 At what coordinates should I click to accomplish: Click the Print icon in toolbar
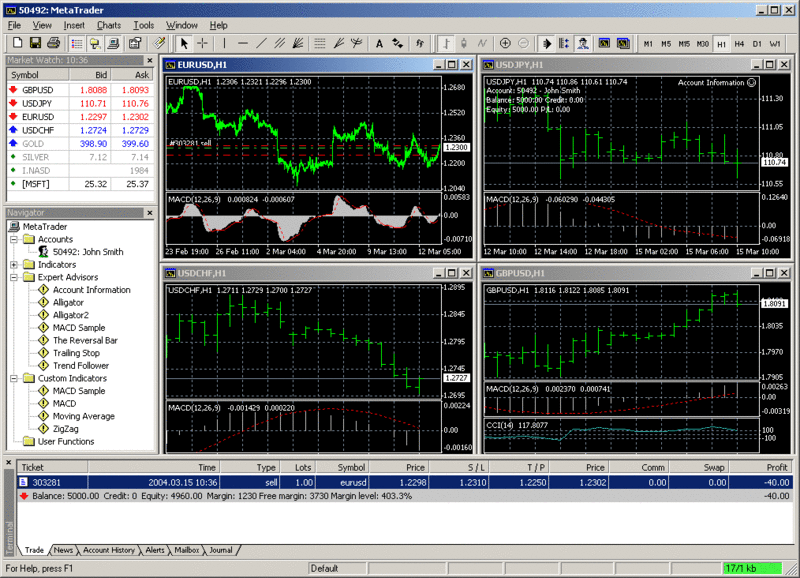point(54,43)
